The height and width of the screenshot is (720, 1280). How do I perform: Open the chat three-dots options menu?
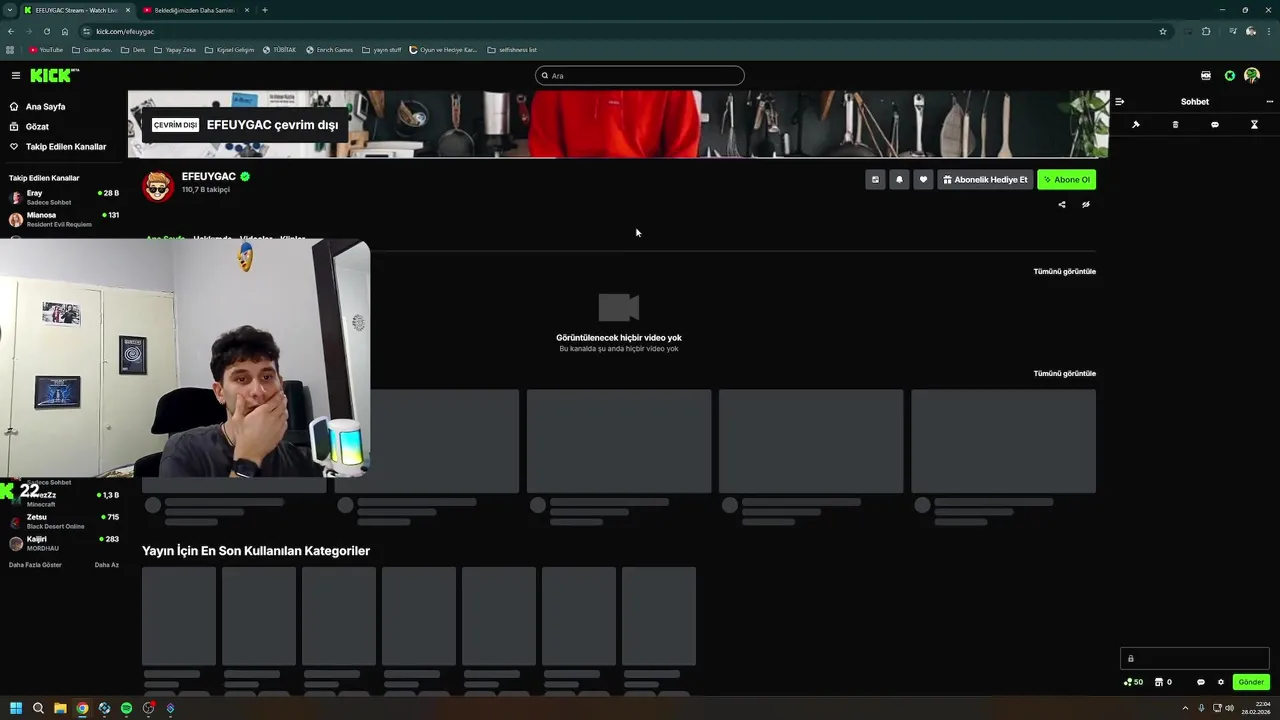(1270, 101)
